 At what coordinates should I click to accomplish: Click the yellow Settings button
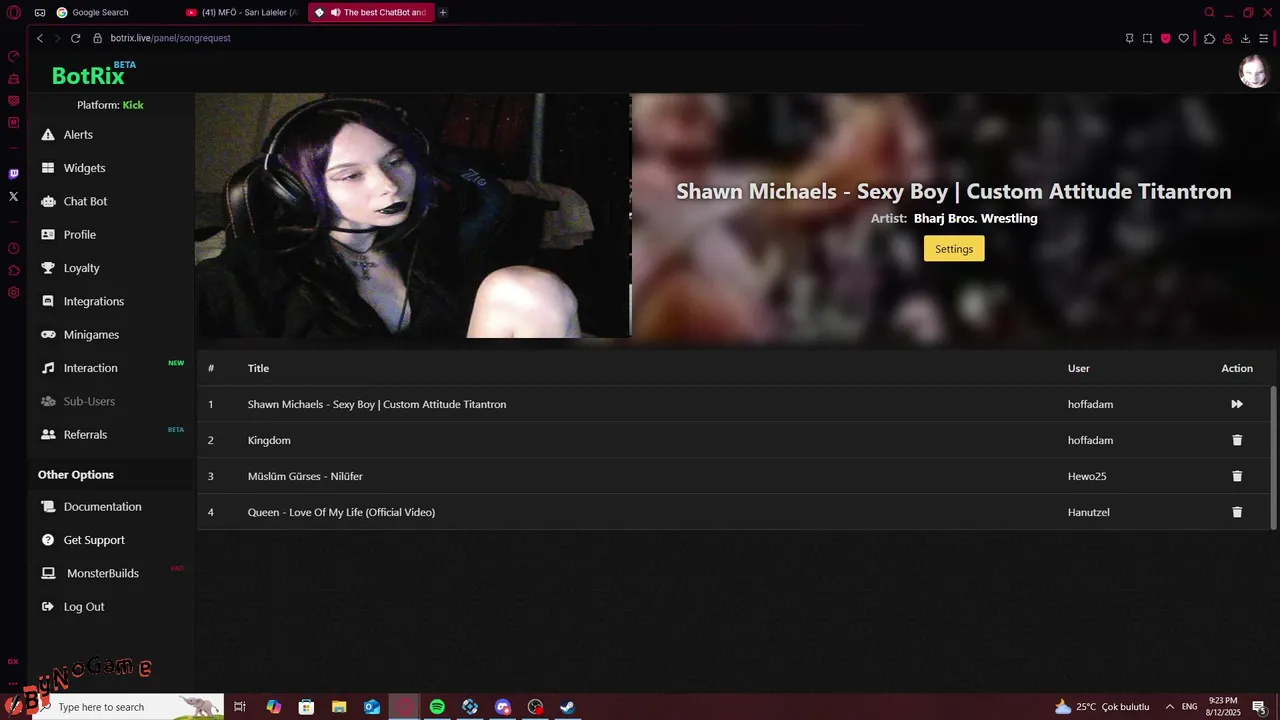tap(954, 249)
